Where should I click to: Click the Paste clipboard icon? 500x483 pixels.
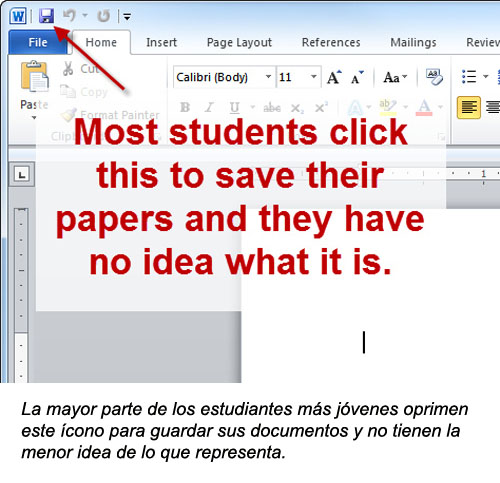pyautogui.click(x=35, y=76)
